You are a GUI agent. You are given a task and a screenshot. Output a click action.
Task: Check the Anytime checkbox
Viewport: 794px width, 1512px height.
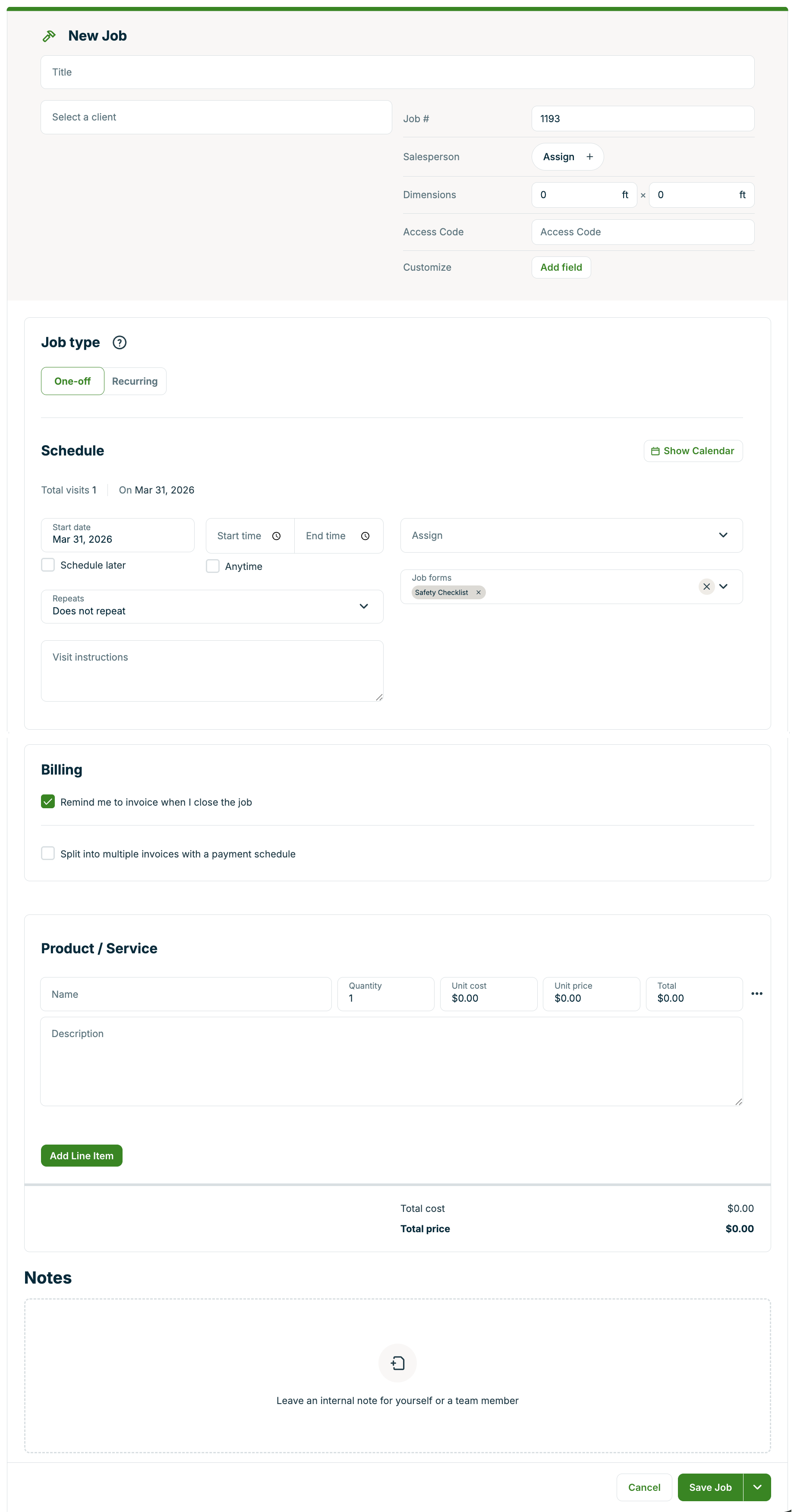[x=213, y=566]
